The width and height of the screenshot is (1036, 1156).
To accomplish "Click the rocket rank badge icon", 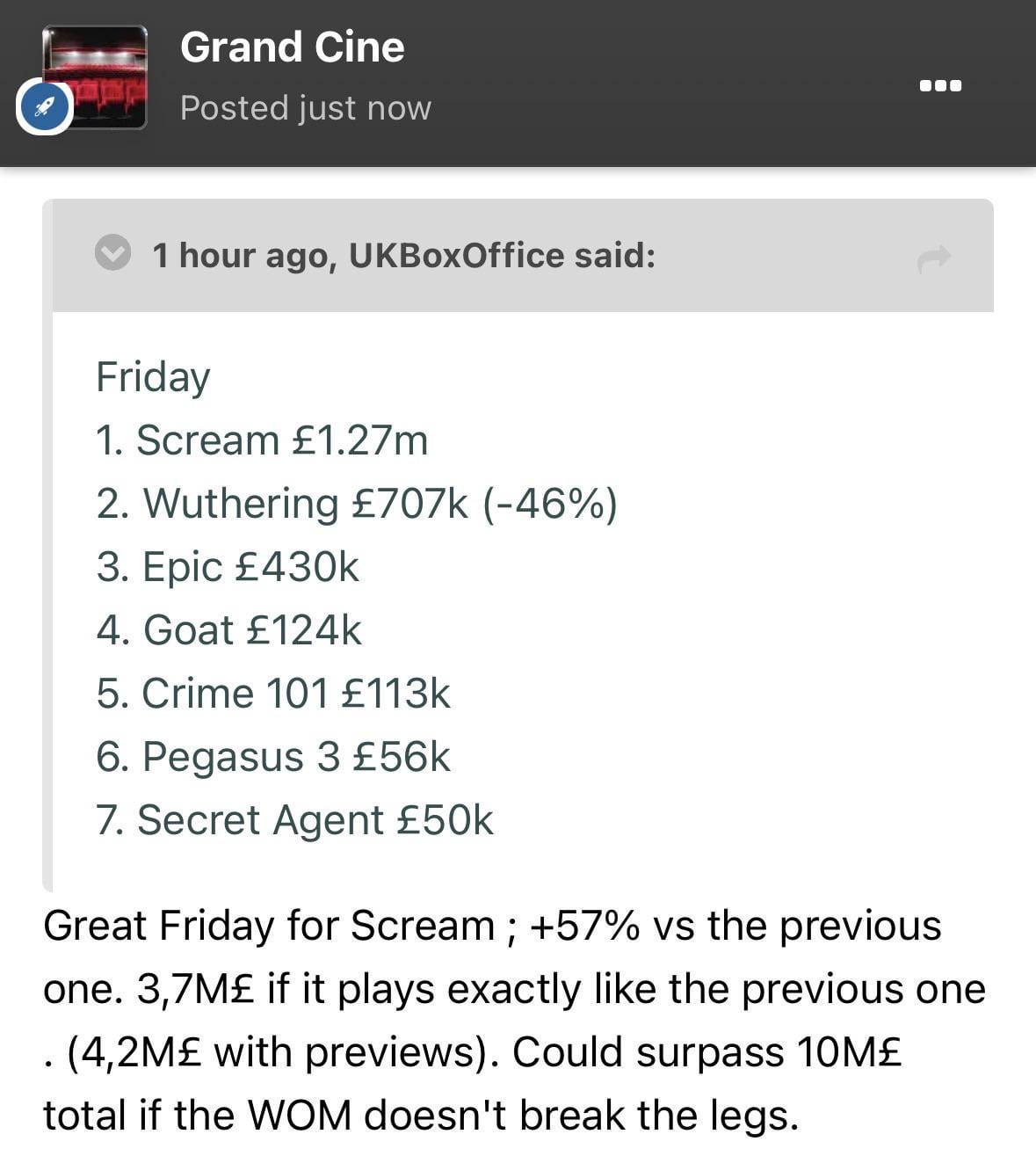I will pyautogui.click(x=44, y=107).
